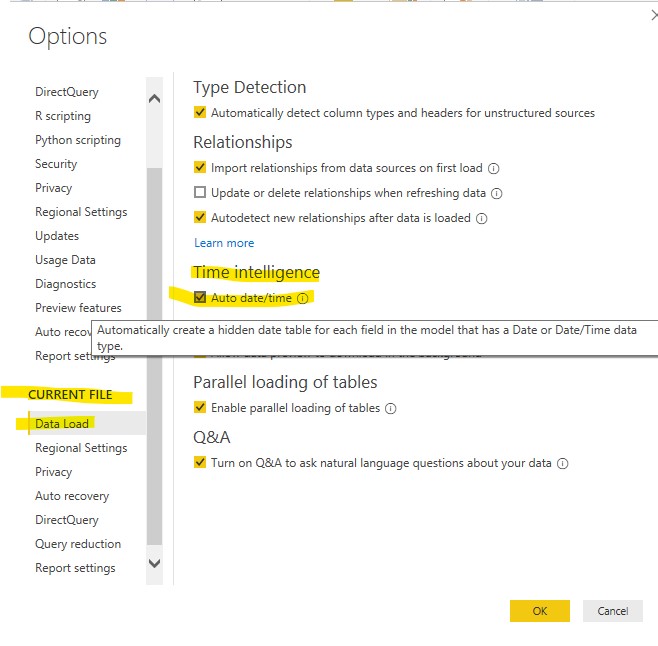Click info icon beside Enable parallel loading

[391, 408]
